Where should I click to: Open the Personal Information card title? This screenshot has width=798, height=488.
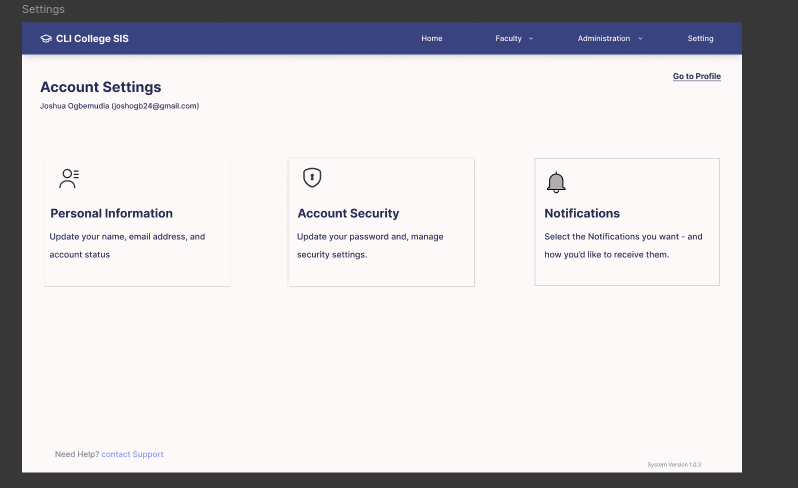[x=111, y=213]
